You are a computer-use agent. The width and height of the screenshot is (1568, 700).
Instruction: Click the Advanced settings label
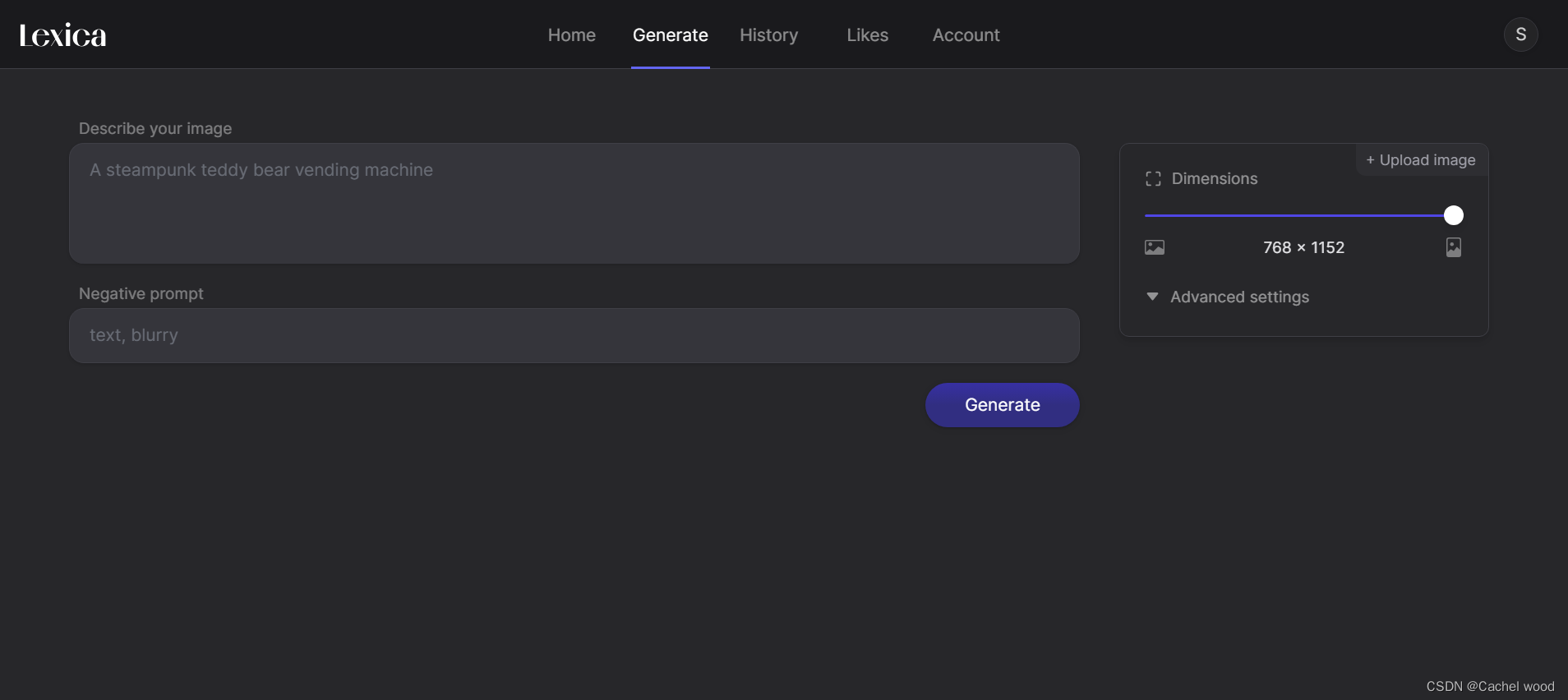(x=1240, y=297)
